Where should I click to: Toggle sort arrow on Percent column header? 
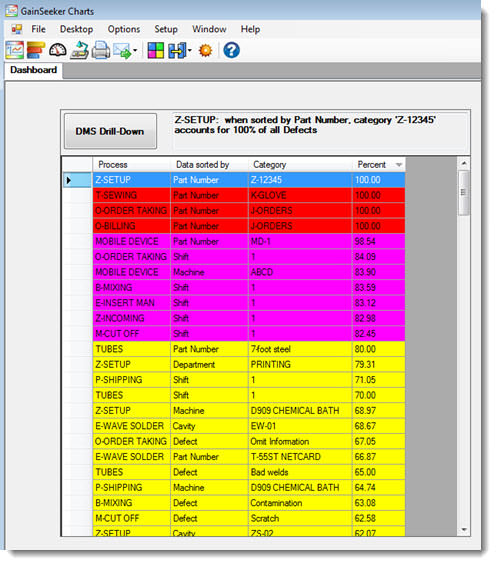(399, 165)
